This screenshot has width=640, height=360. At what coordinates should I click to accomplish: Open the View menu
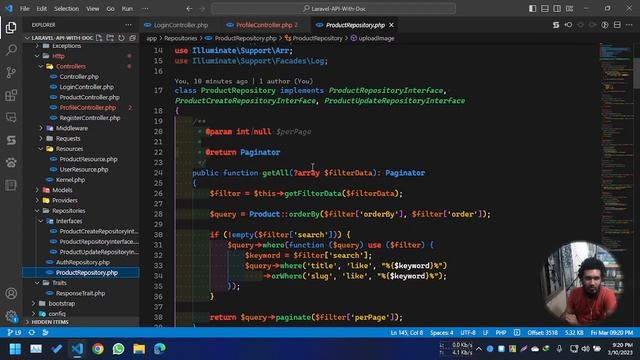[x=93, y=9]
